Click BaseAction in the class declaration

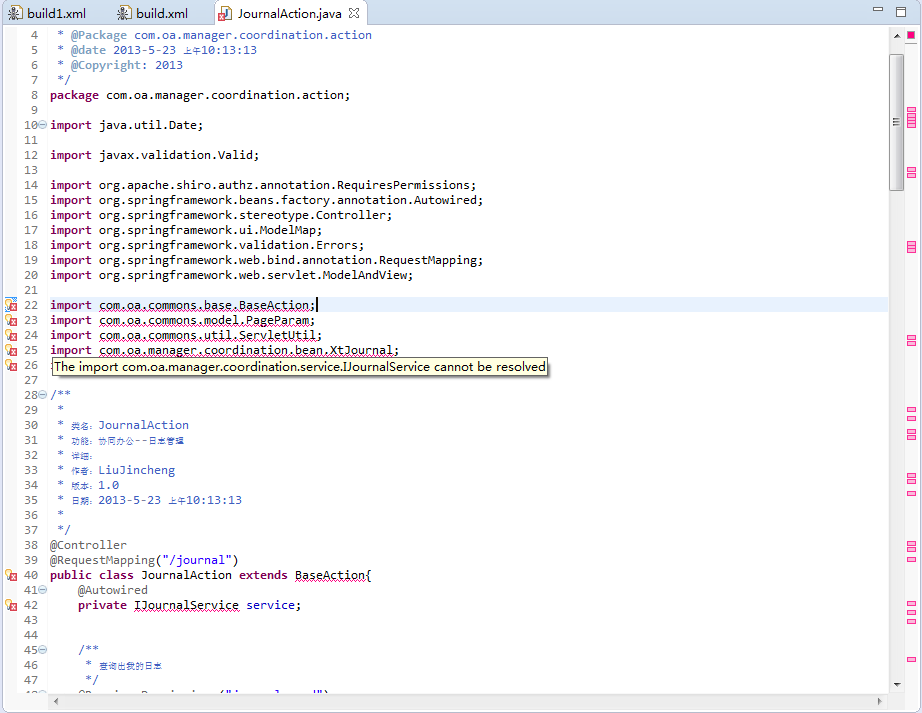(x=330, y=575)
